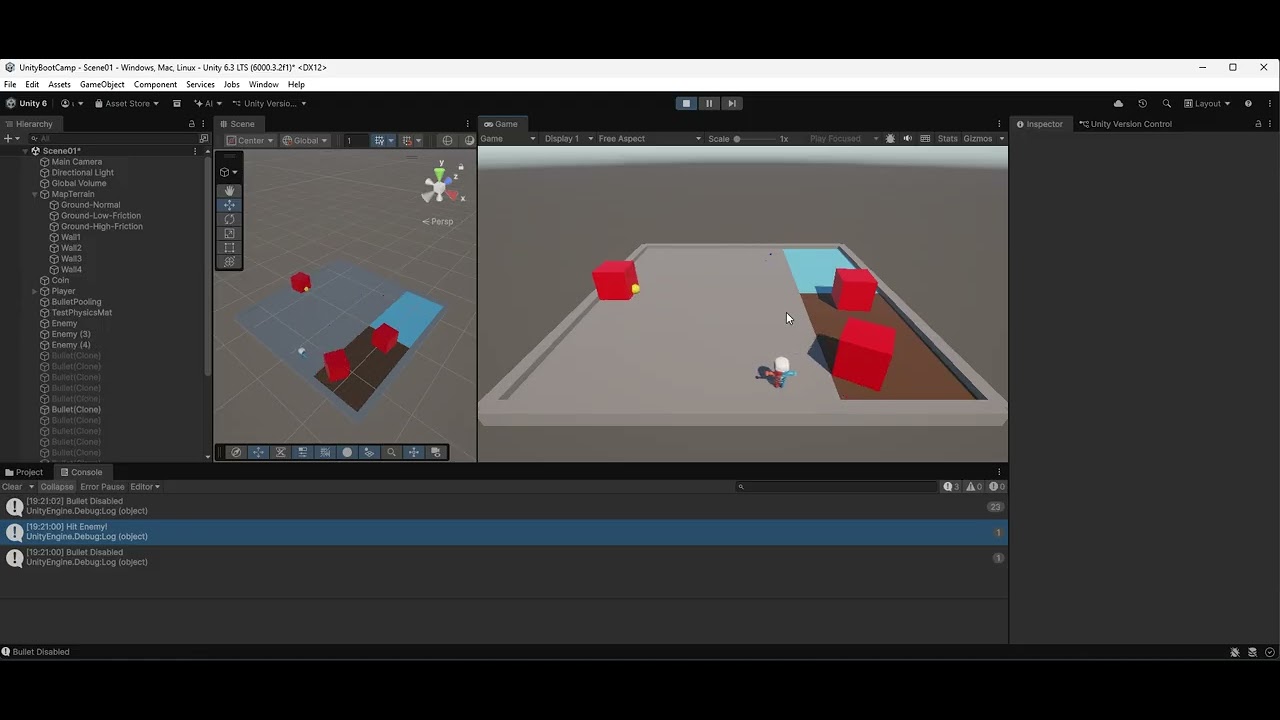This screenshot has height=720, width=1280.
Task: Open the package store box icon
Action: (177, 103)
